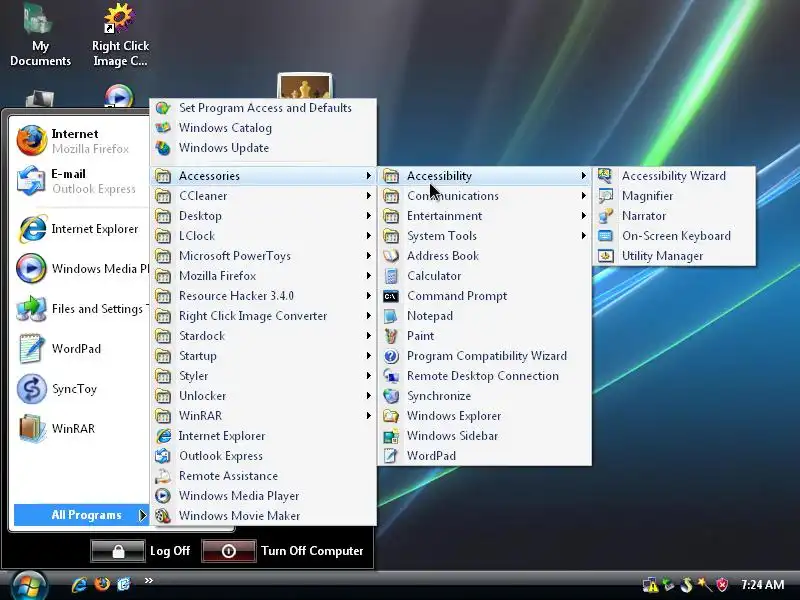Open WinRAR in Start menu left pane
Screen dimensions: 800x600
[x=81, y=429]
